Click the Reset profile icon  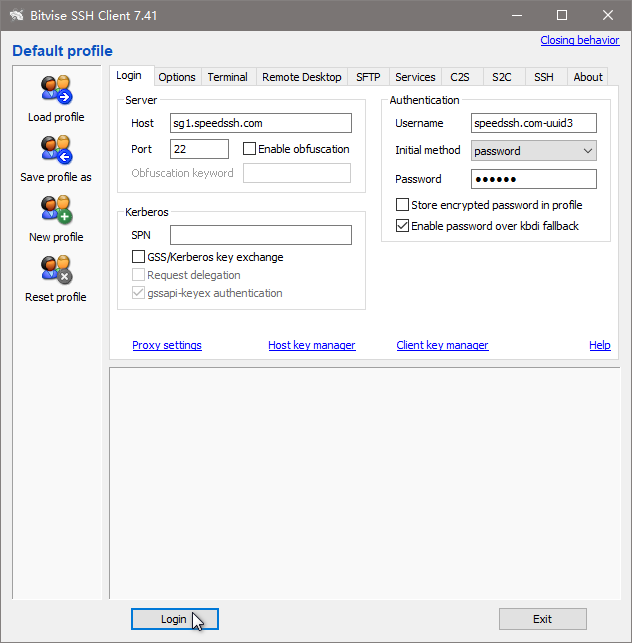[x=56, y=269]
